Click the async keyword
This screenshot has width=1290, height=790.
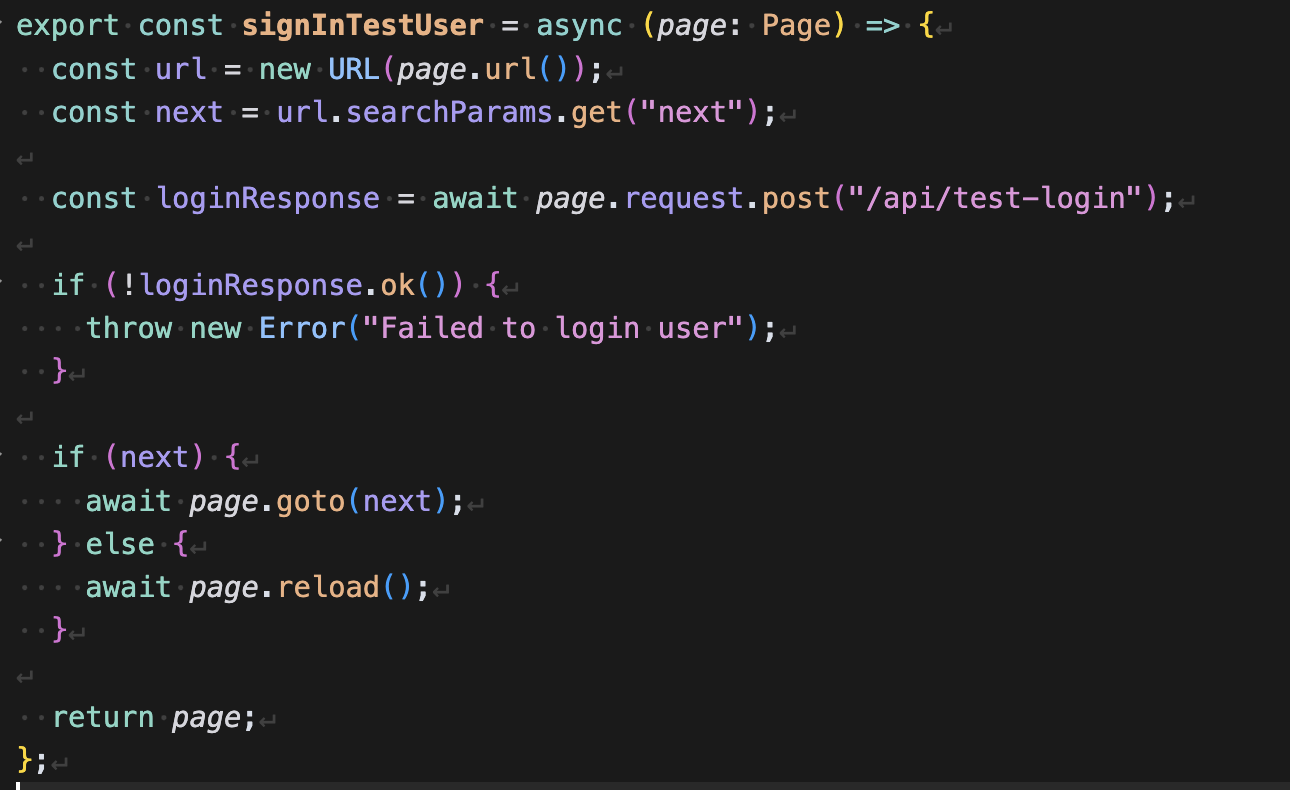tap(580, 25)
